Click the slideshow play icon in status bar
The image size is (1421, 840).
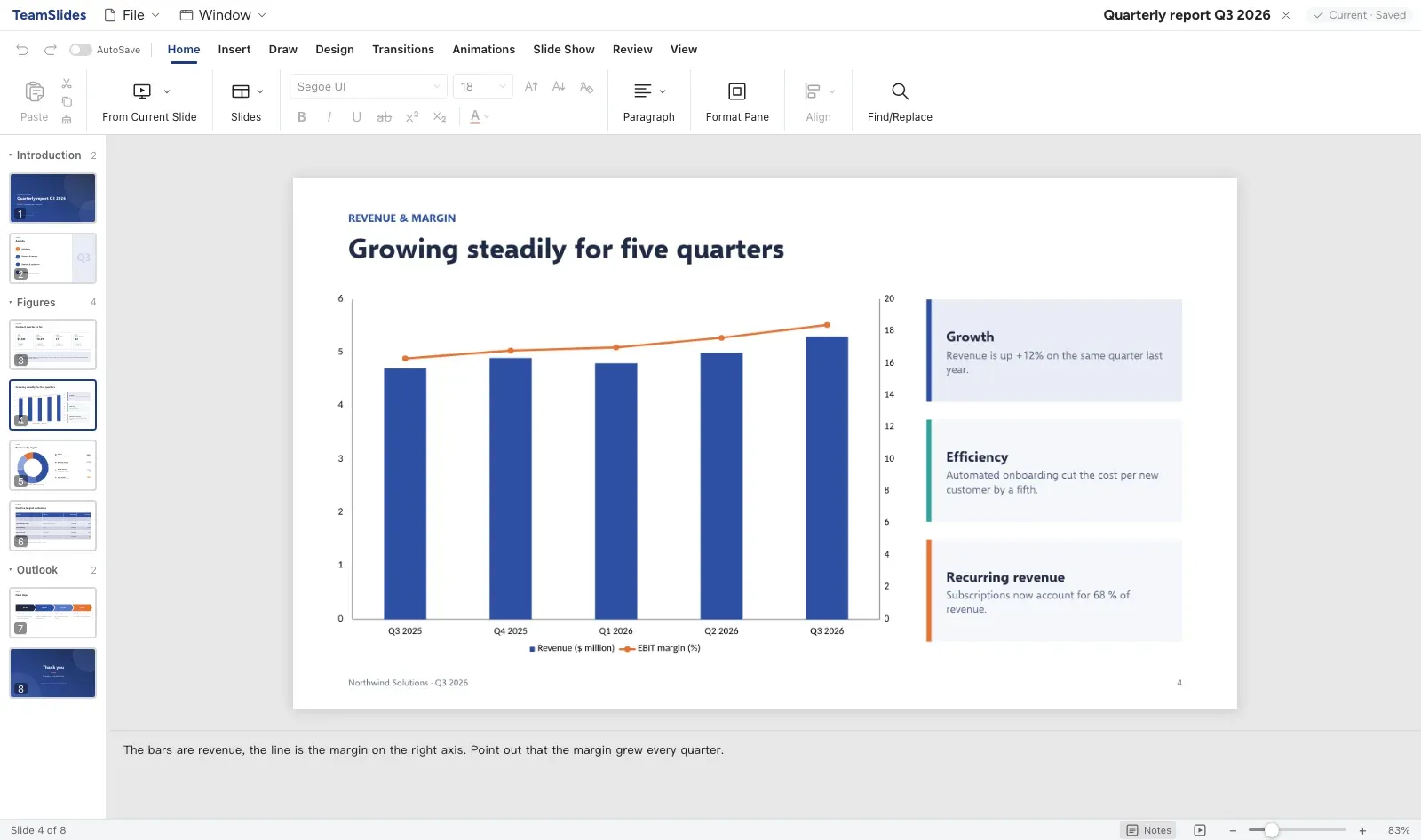click(x=1200, y=830)
